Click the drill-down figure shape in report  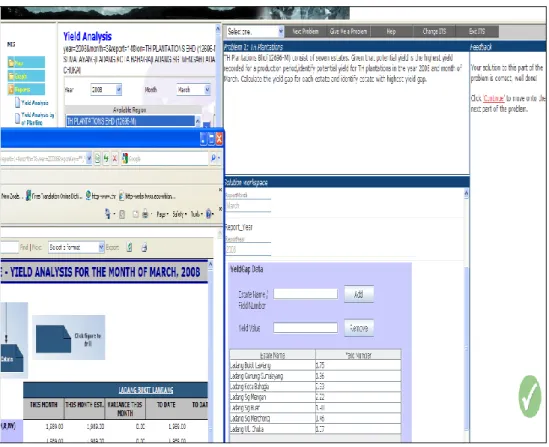click(53, 338)
